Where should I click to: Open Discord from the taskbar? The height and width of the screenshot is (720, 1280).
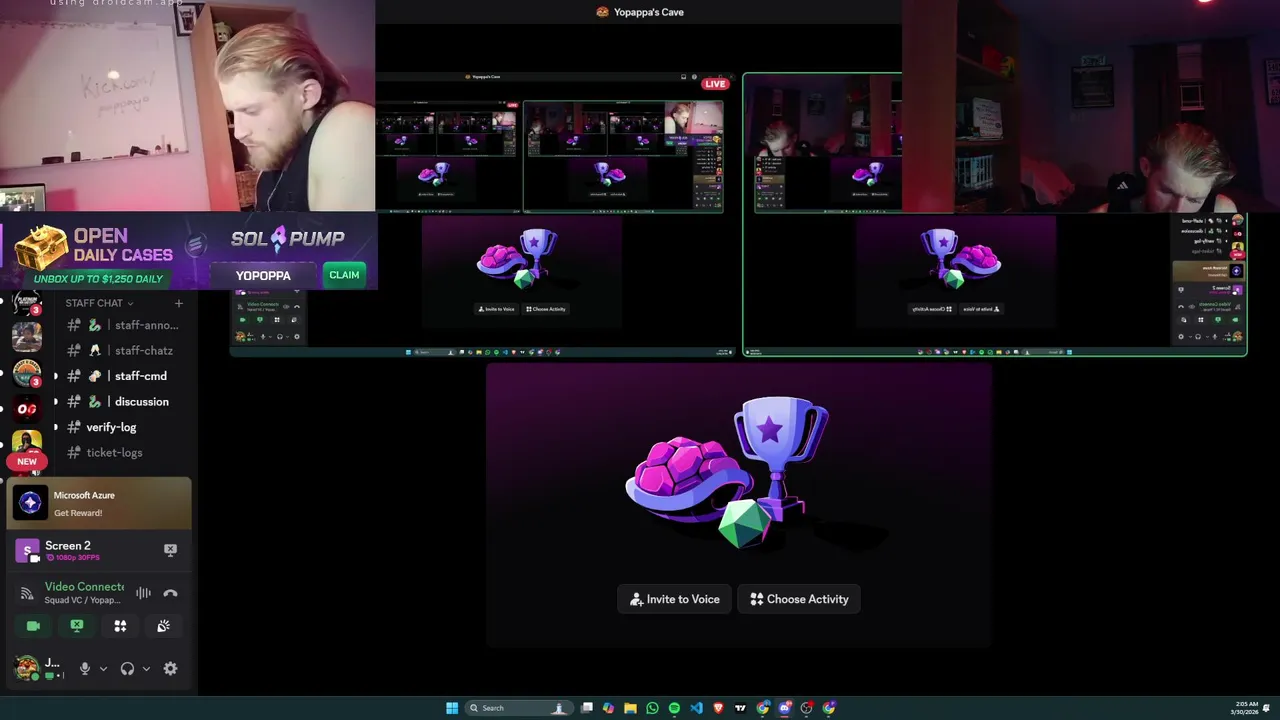point(785,708)
